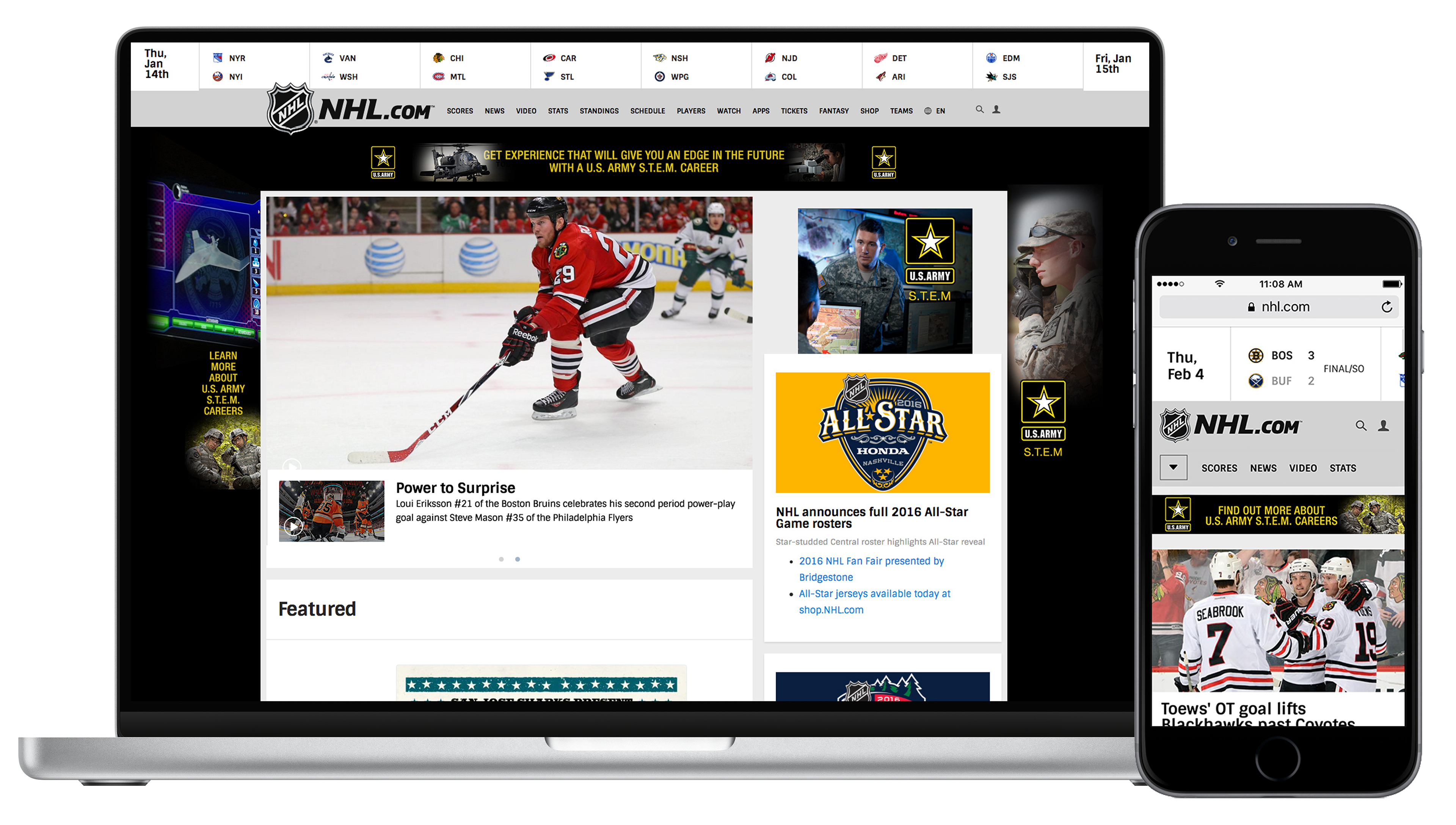Select the second carousel dot indicator
The image size is (1456, 825).
coord(517,559)
